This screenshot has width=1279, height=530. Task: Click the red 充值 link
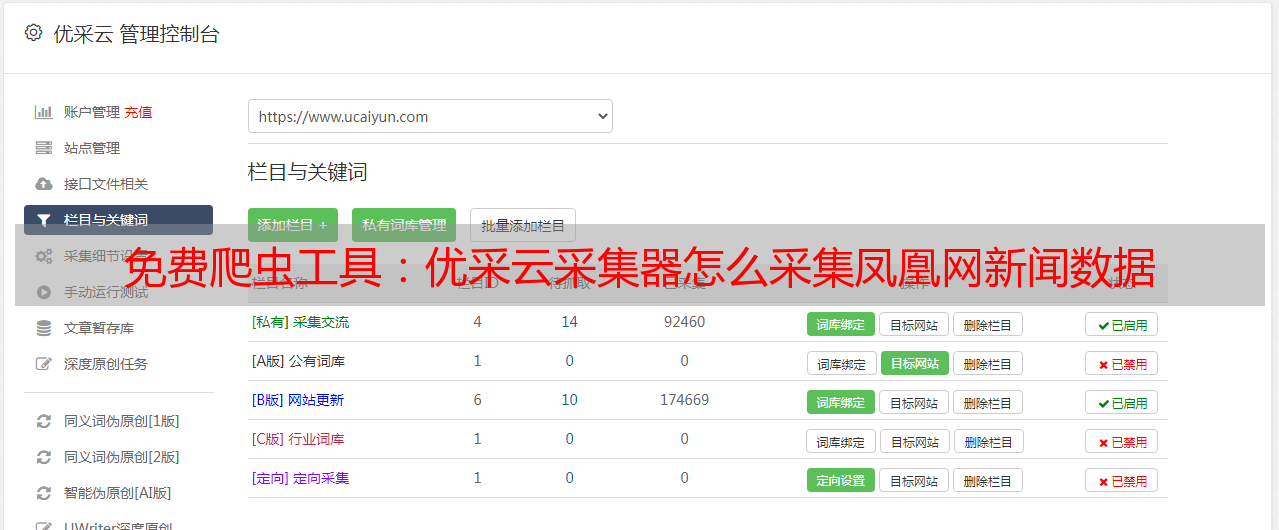(138, 112)
